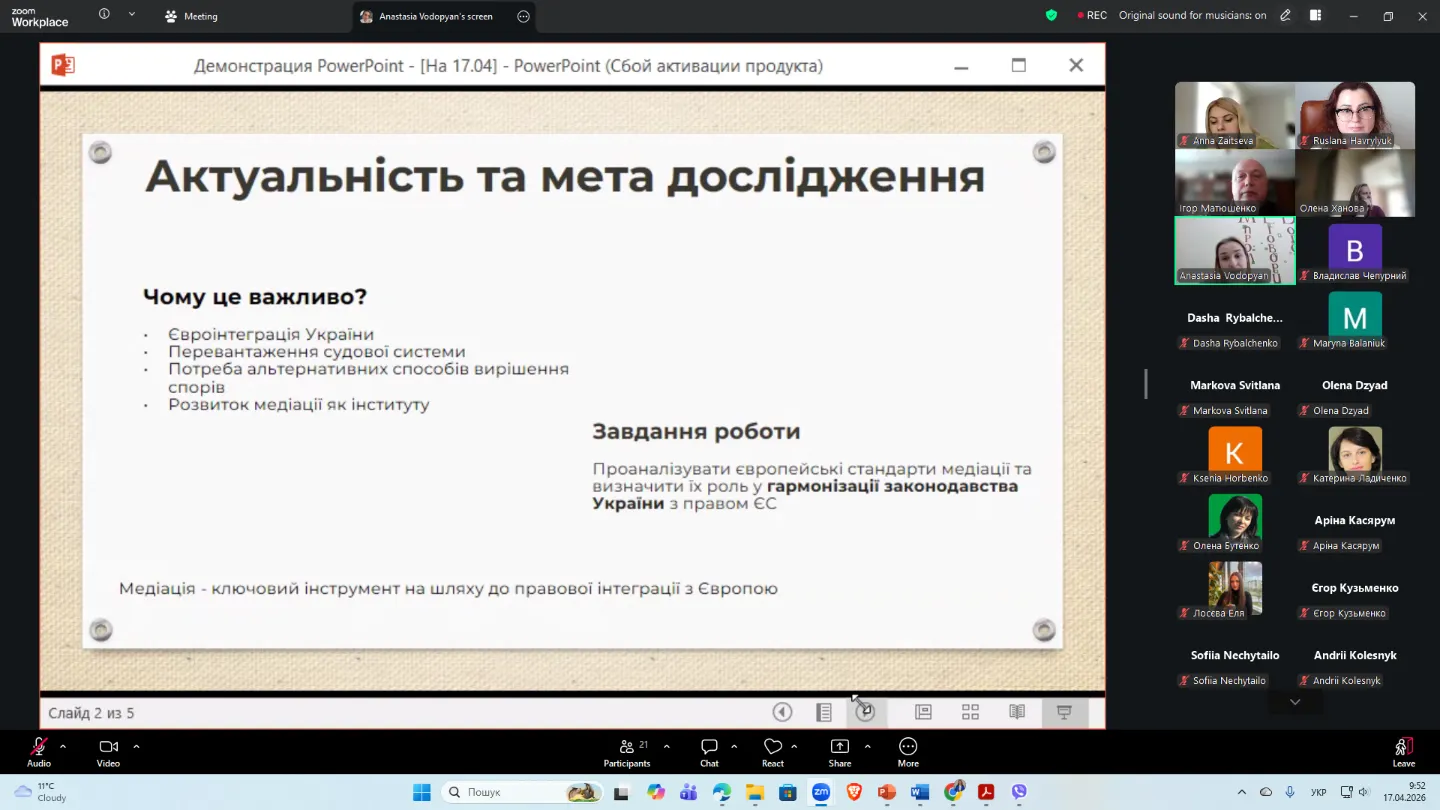This screenshot has width=1440, height=810.
Task: Click the REC recording indicator
Action: click(x=1091, y=16)
